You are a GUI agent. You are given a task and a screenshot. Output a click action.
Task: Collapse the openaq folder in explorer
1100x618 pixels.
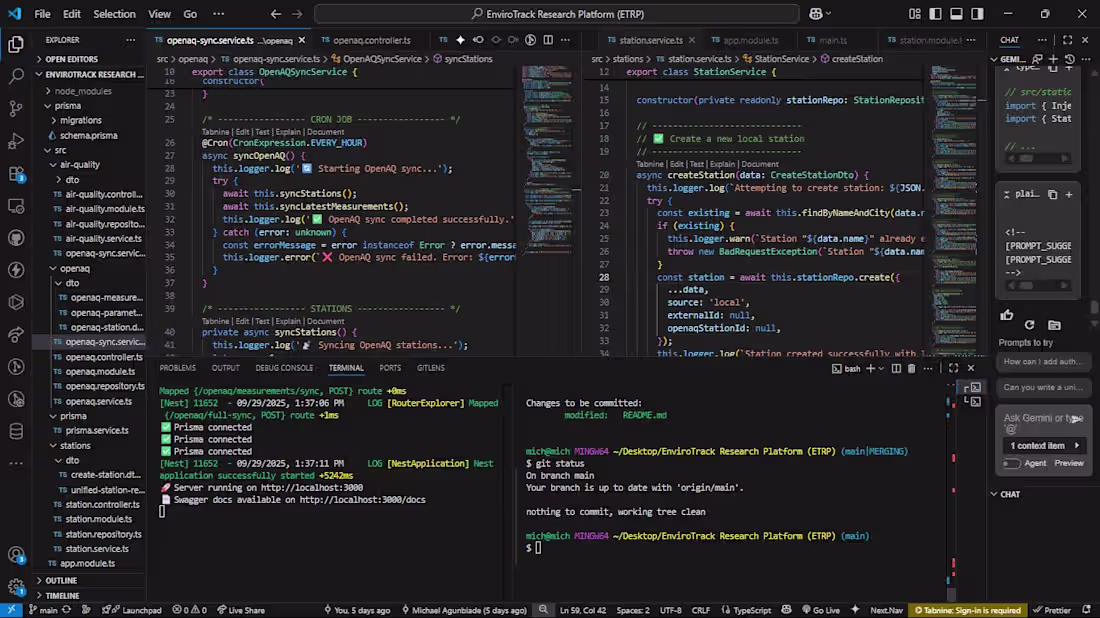[x=74, y=268]
